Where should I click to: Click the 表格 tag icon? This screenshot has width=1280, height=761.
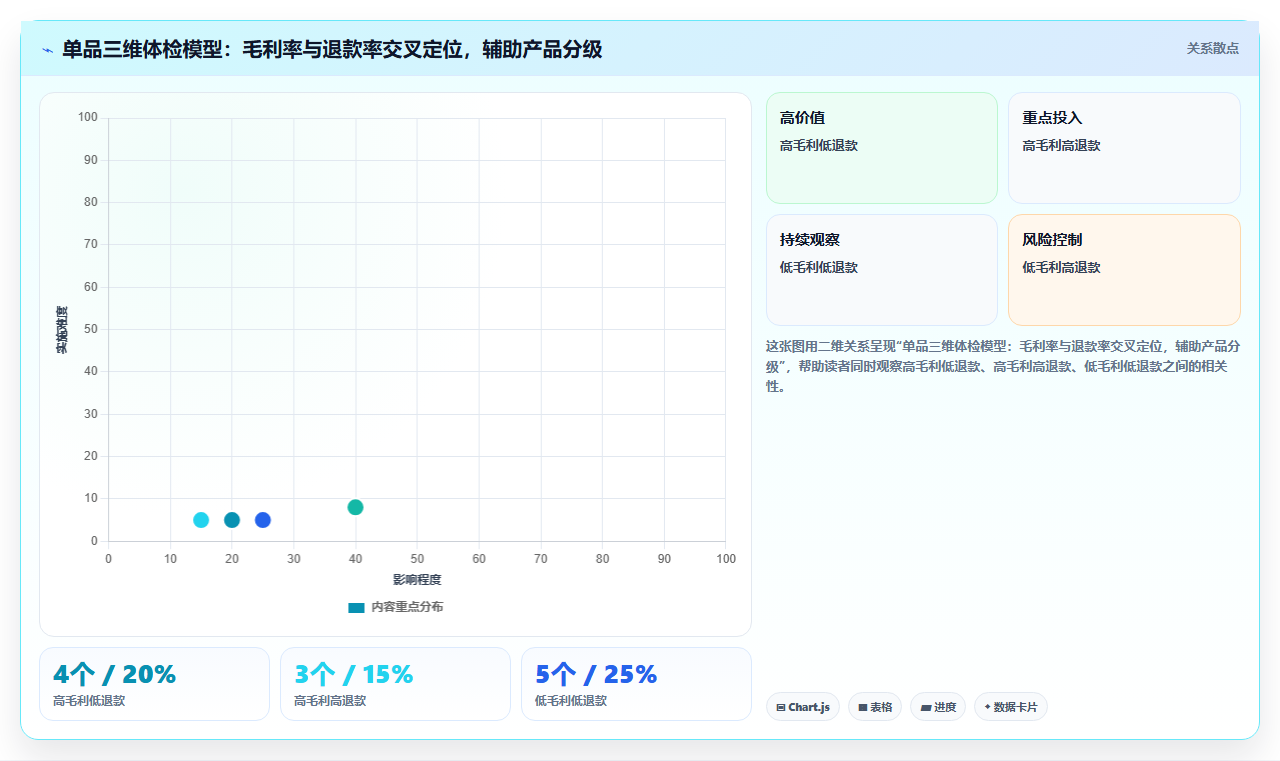[x=863, y=707]
